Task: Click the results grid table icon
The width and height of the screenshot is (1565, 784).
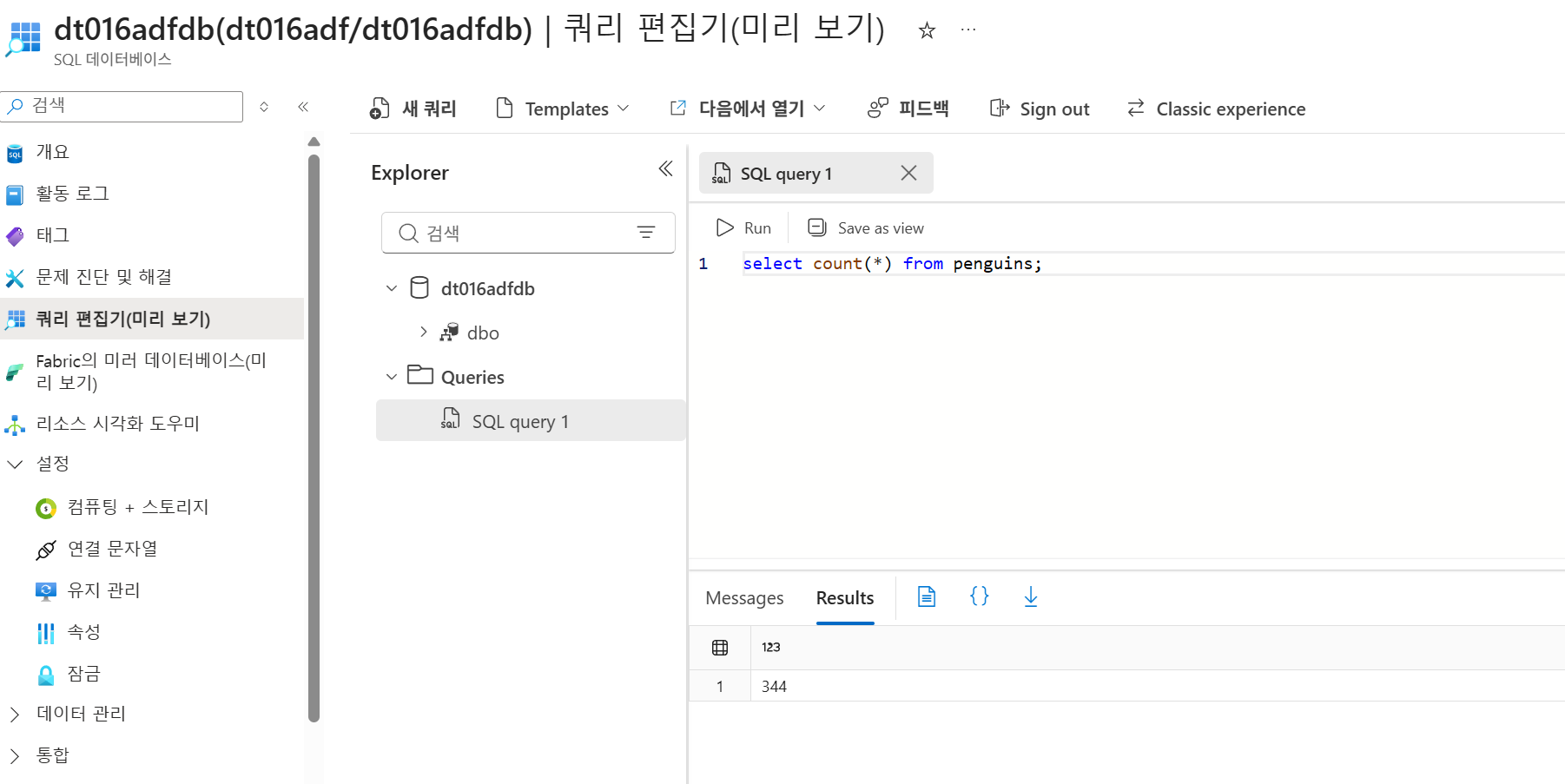Action: pyautogui.click(x=720, y=648)
